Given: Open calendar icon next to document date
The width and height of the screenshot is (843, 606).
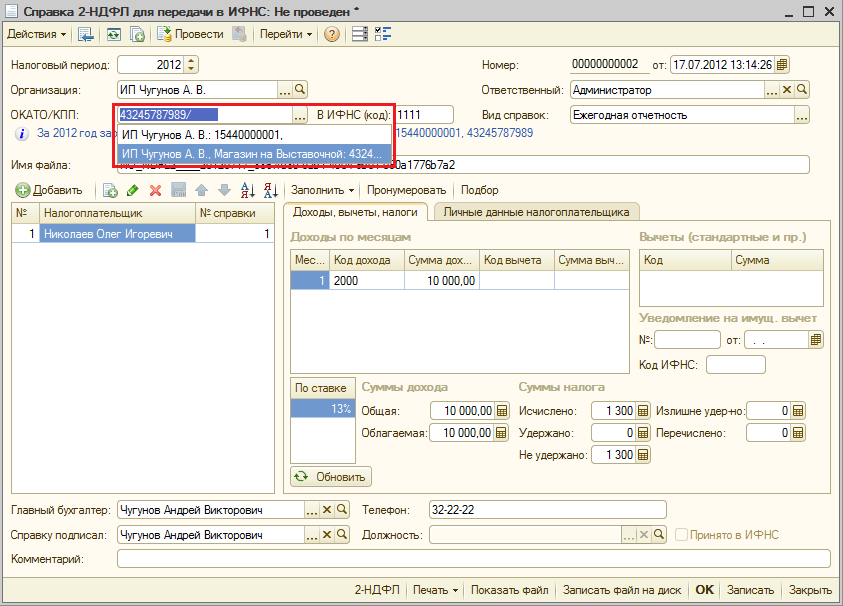Looking at the screenshot, I should (782, 65).
